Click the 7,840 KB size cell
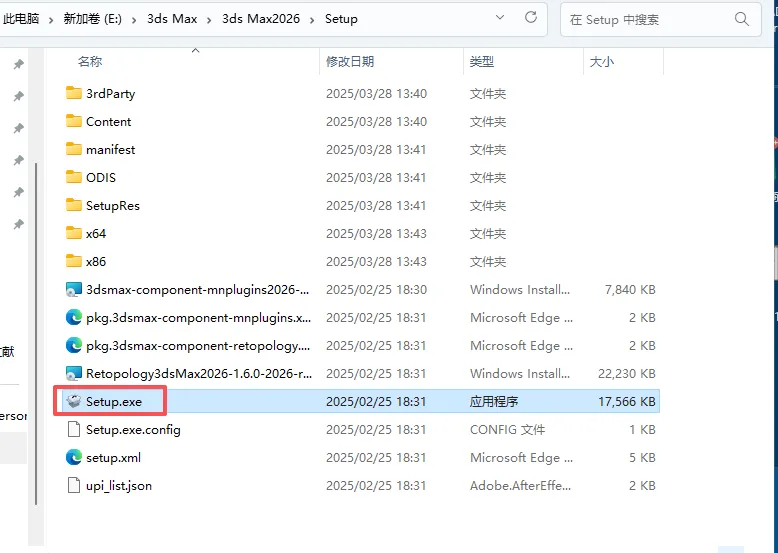 [x=630, y=290]
